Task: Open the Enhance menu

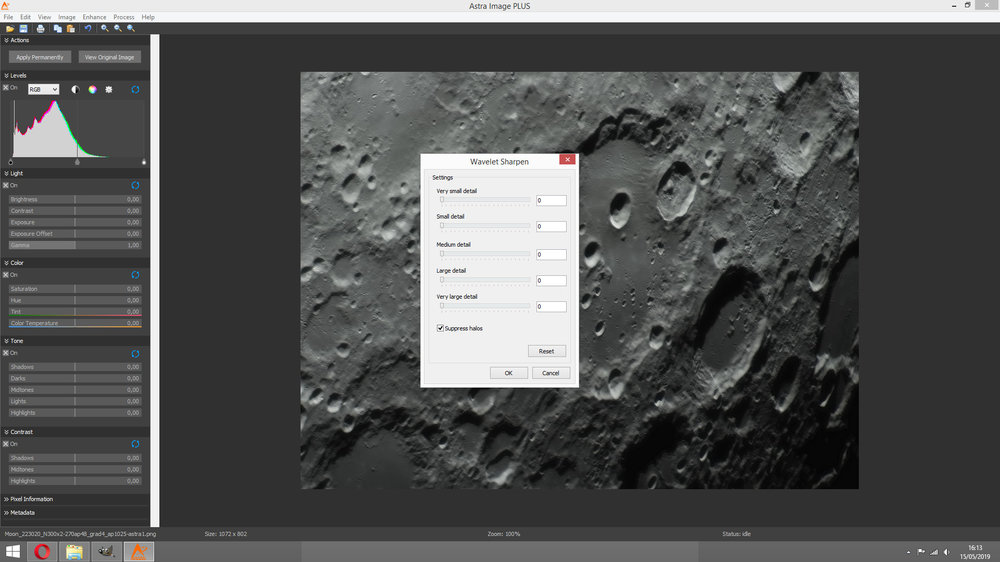Action: pos(94,17)
